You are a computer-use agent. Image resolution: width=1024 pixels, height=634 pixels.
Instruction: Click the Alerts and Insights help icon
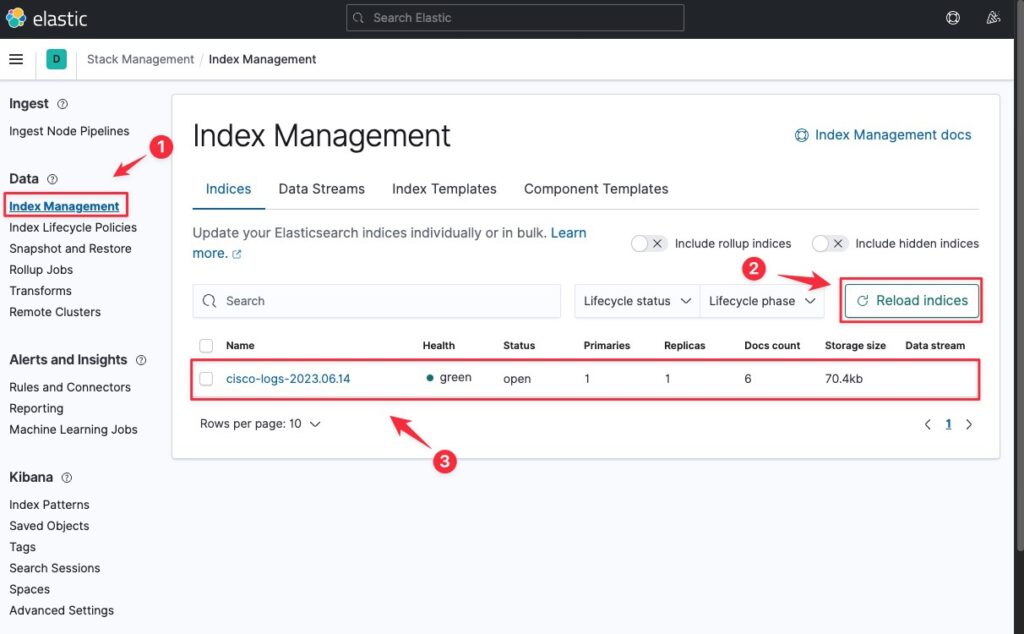coord(141,360)
